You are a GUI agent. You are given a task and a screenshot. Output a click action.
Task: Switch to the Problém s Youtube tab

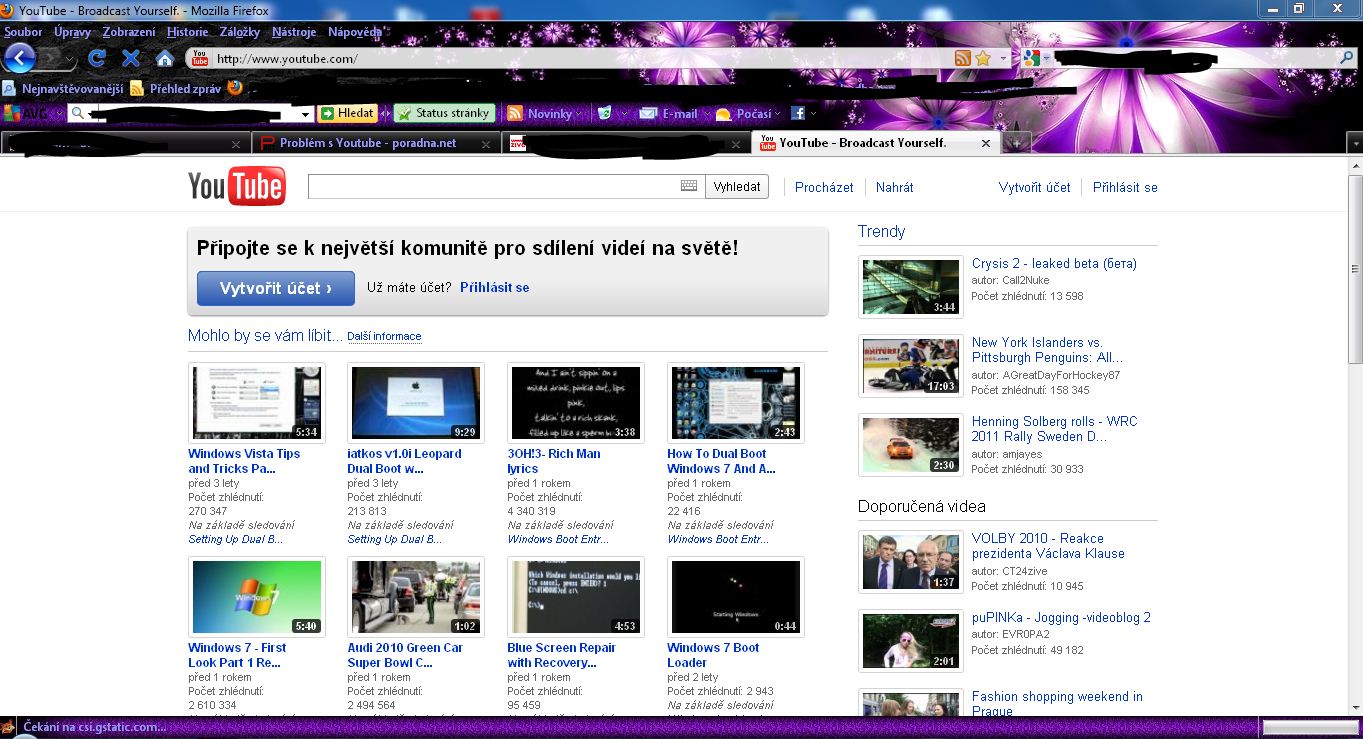tap(368, 143)
